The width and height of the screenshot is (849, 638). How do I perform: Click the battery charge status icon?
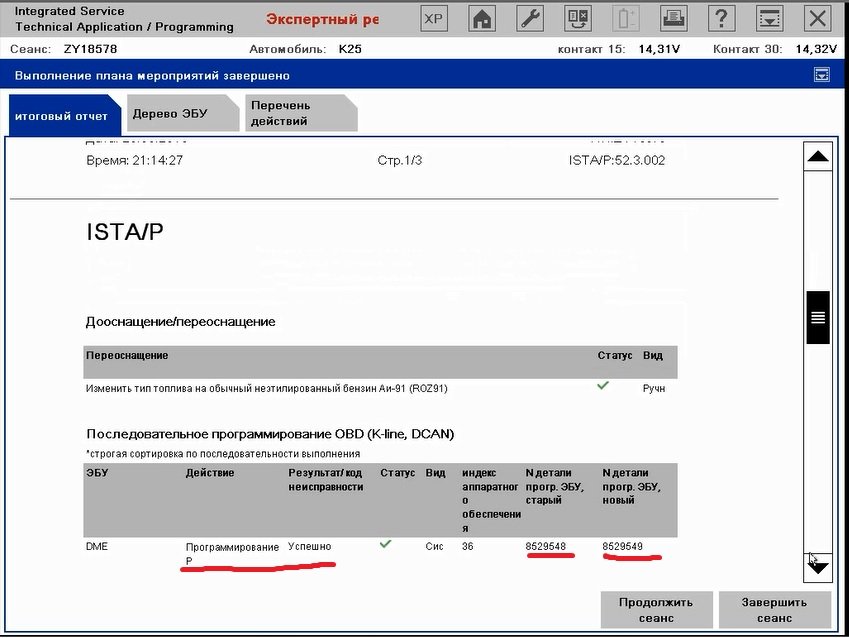tap(626, 18)
